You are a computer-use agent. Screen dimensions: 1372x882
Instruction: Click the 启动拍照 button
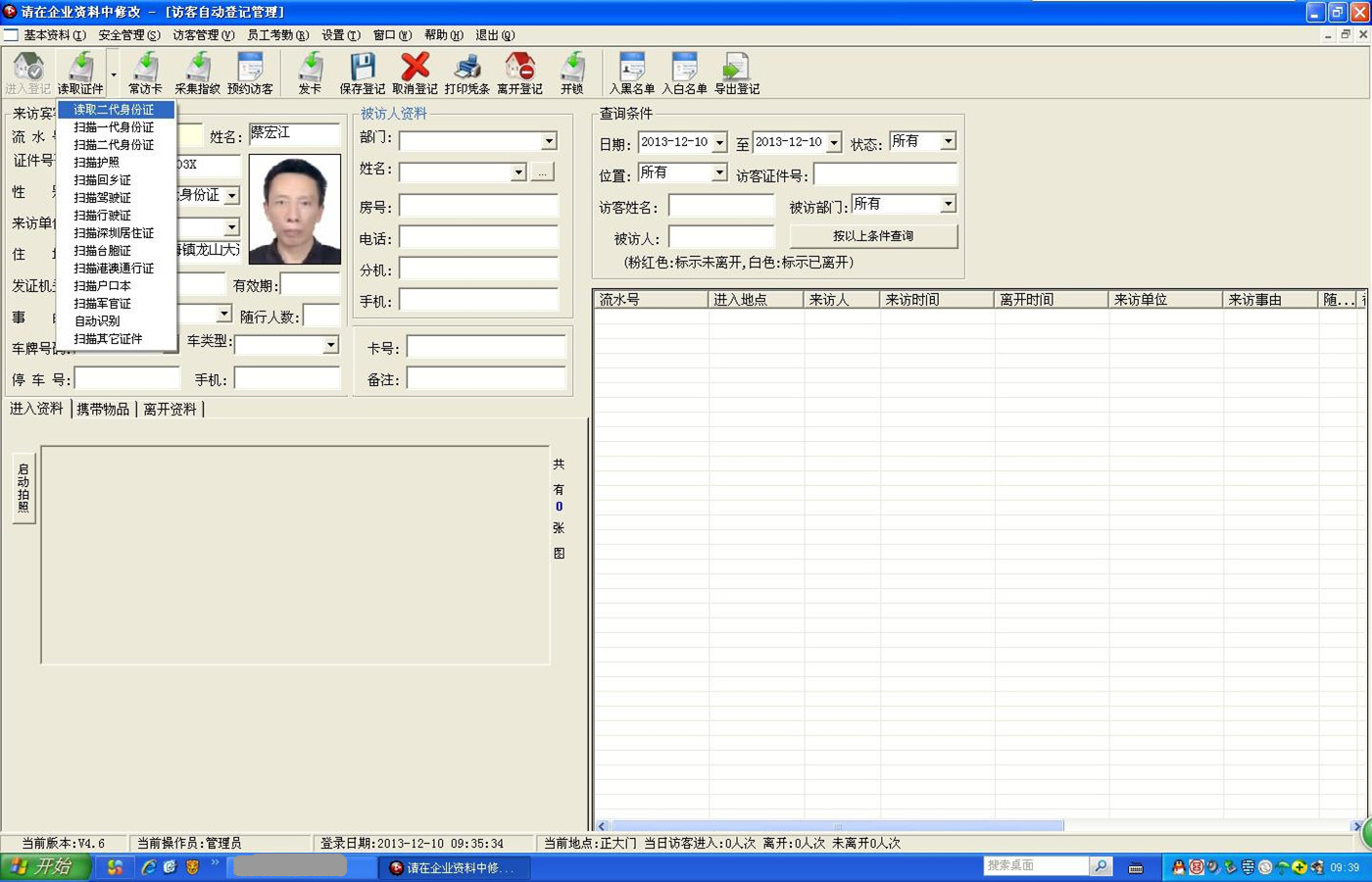coord(24,488)
